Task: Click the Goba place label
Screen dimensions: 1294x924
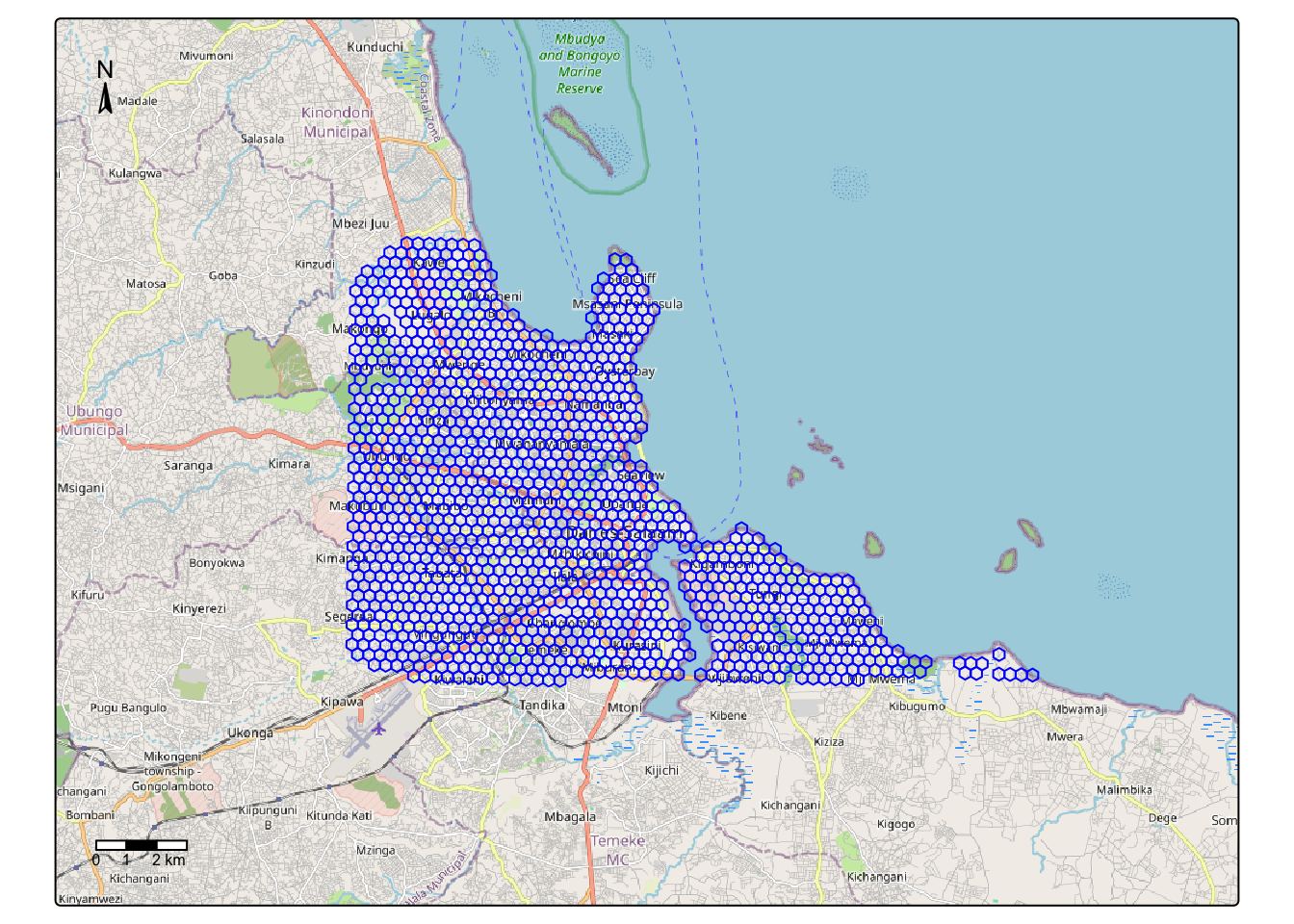Action: [x=223, y=275]
